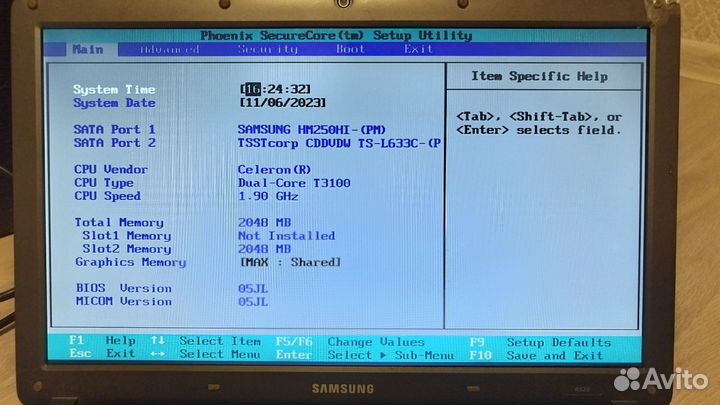
Task: Click SATA Port 1 label
Action: pos(114,129)
